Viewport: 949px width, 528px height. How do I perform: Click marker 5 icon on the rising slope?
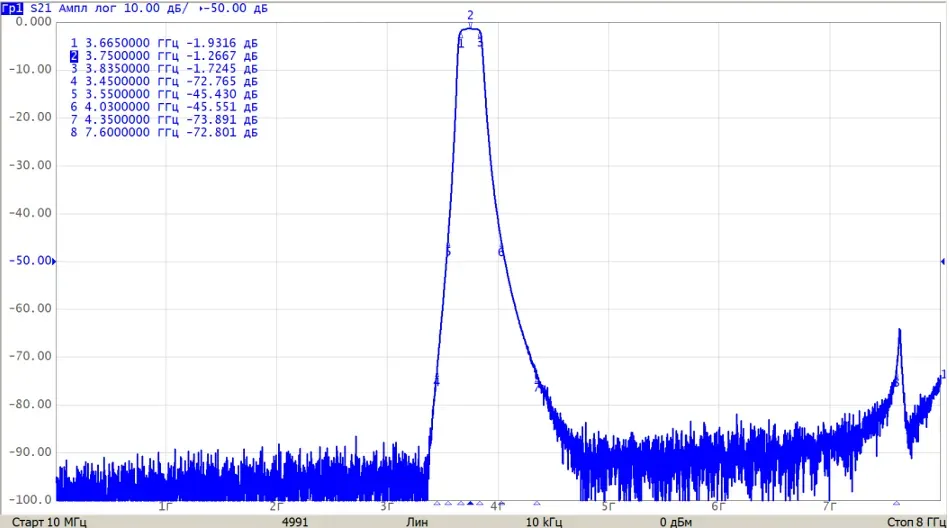pyautogui.click(x=448, y=252)
